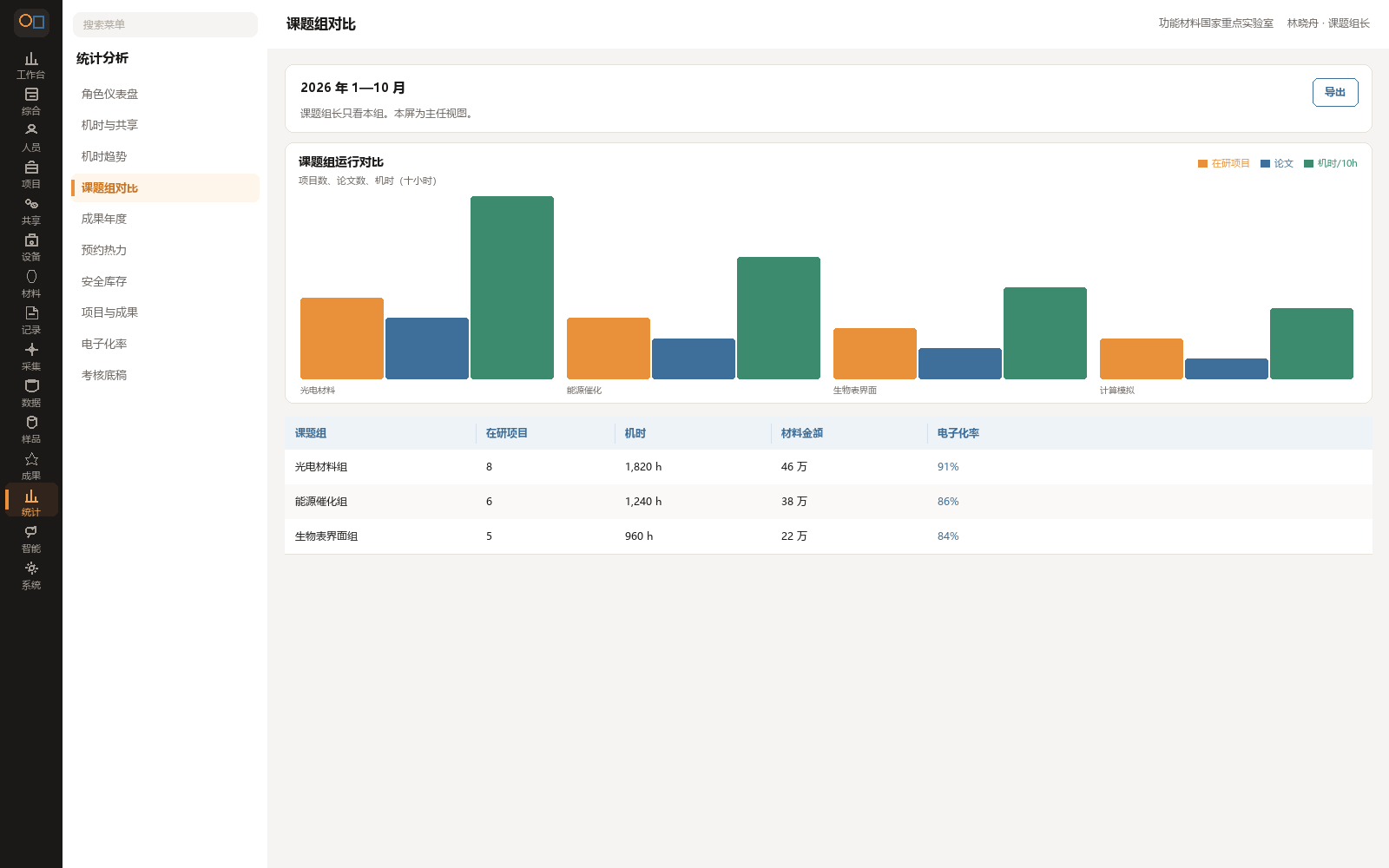The height and width of the screenshot is (868, 1389).
Task: Open the 综合 sidebar icon
Action: [x=31, y=102]
